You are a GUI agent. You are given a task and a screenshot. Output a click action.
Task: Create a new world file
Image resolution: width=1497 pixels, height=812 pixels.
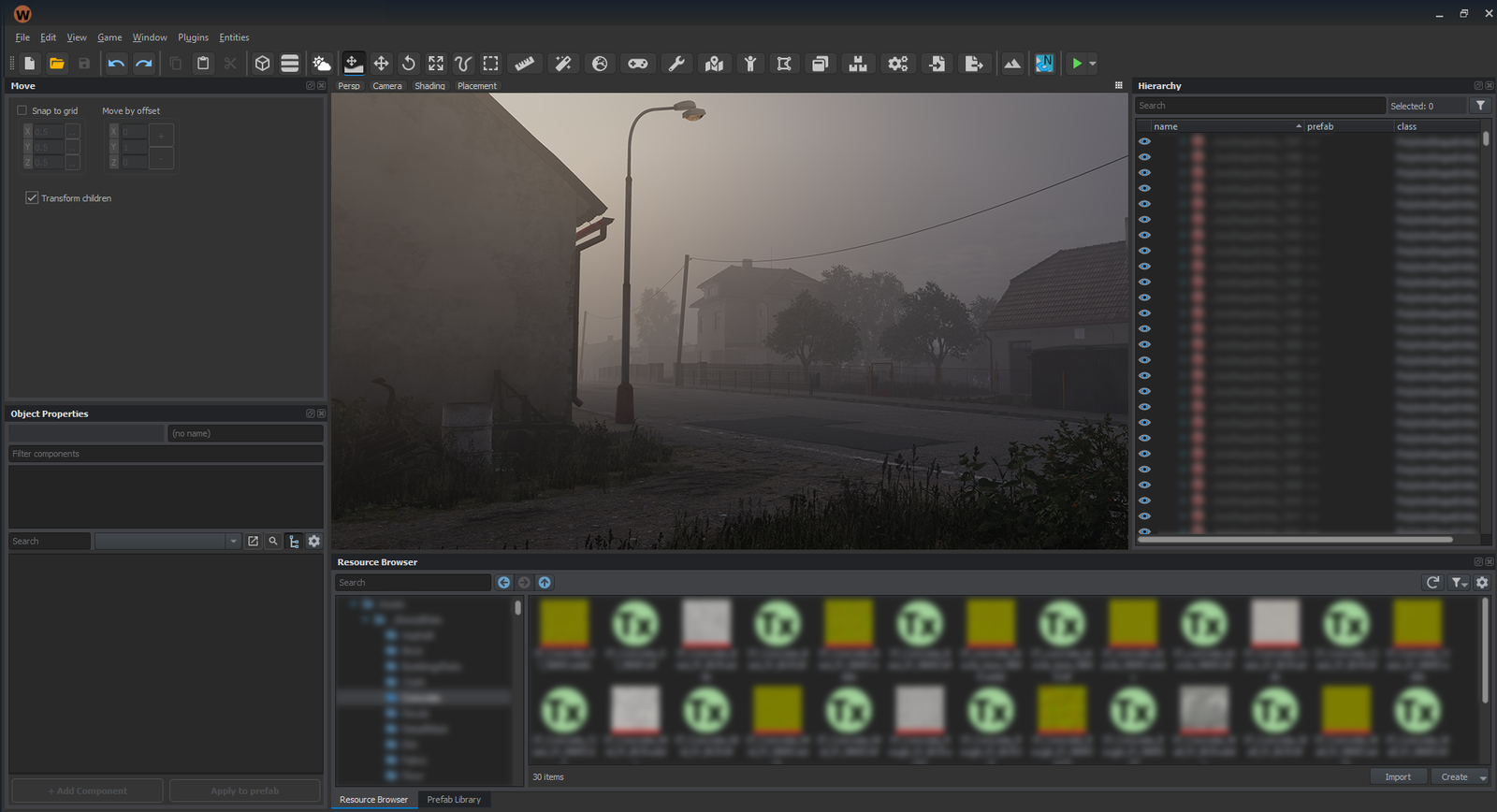[30, 64]
